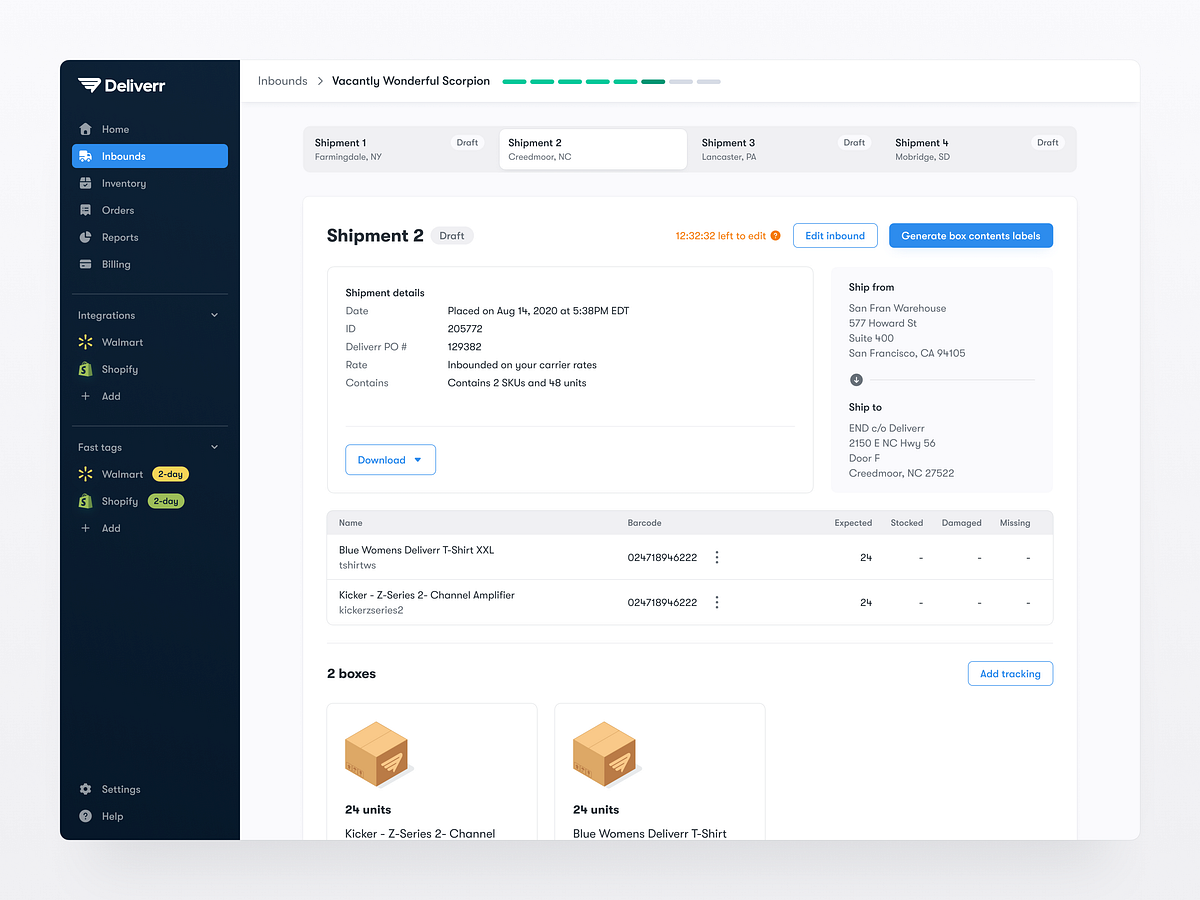1200x900 pixels.
Task: Click the Add tracking button
Action: [1010, 673]
